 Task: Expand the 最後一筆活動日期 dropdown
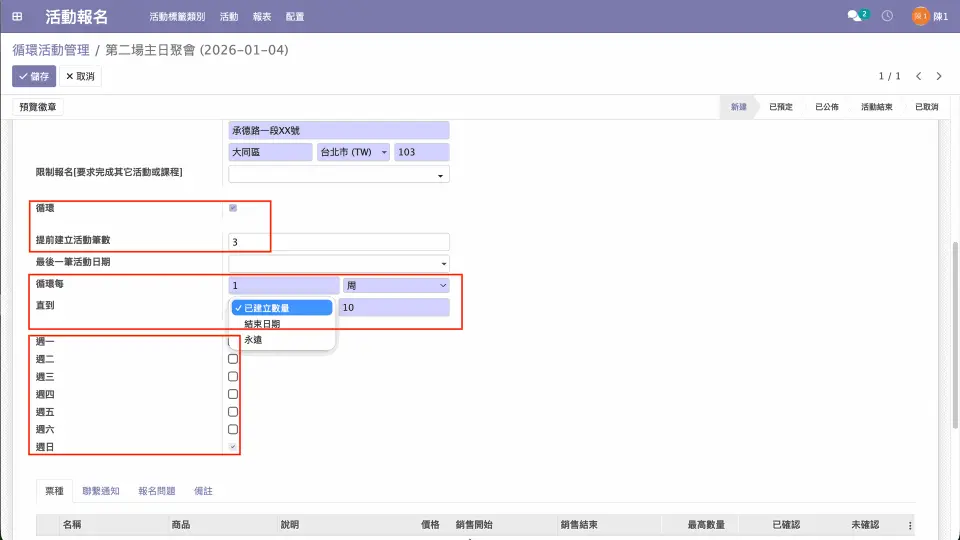(339, 263)
